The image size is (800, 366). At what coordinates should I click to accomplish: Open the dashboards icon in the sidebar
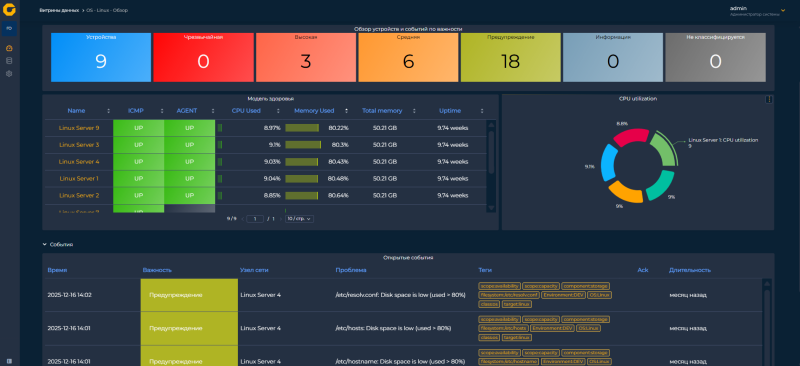(x=9, y=48)
